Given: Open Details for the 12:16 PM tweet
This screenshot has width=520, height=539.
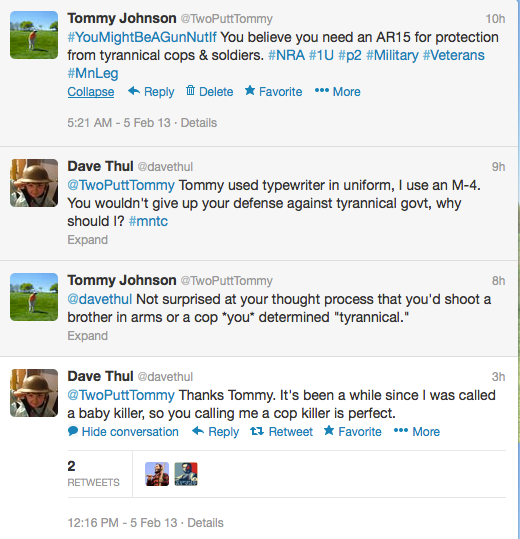Looking at the screenshot, I should pos(205,523).
